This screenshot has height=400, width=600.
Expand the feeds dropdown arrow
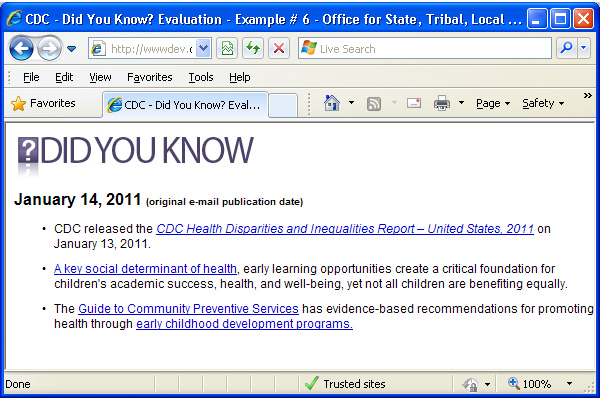[394, 103]
